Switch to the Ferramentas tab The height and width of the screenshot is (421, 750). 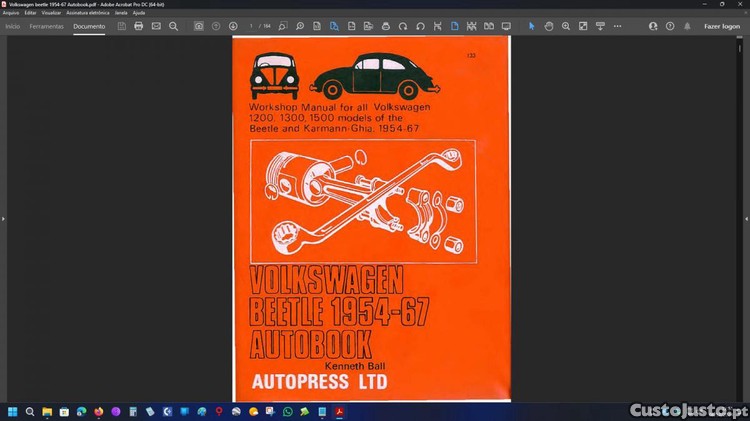(47, 26)
